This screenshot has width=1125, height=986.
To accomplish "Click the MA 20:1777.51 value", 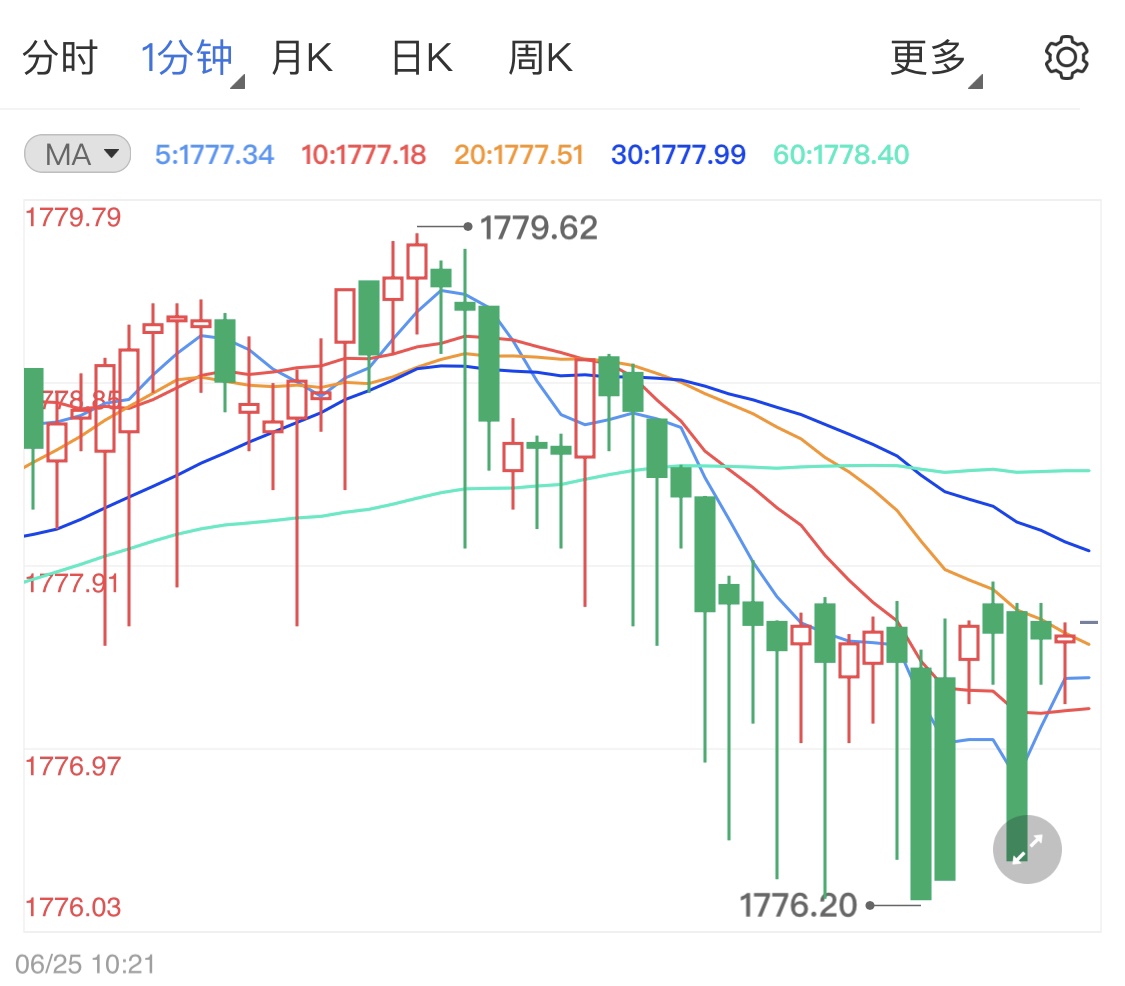I will point(519,154).
